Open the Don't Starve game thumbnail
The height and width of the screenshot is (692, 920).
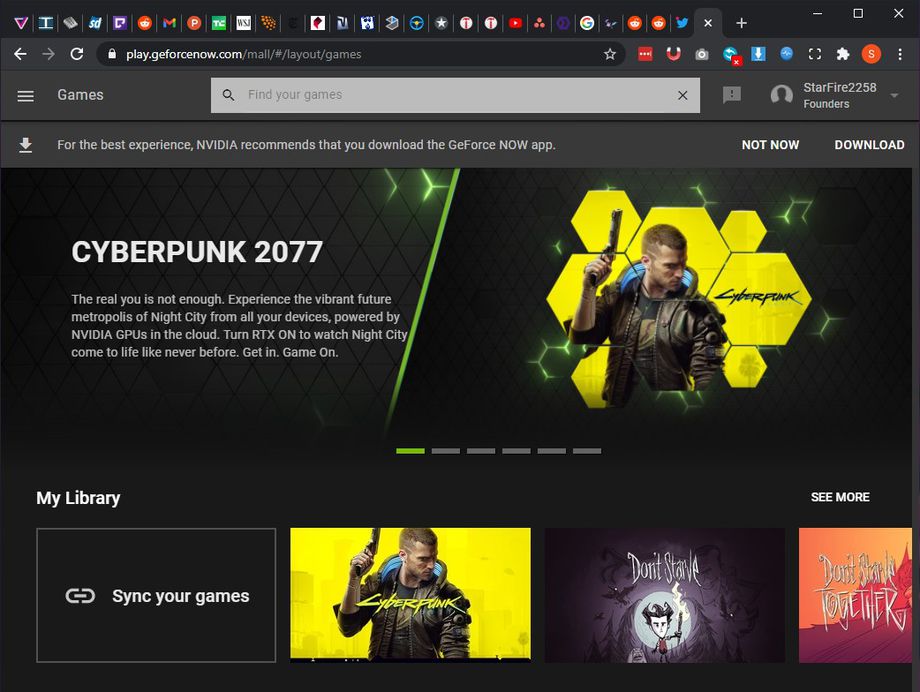click(665, 595)
